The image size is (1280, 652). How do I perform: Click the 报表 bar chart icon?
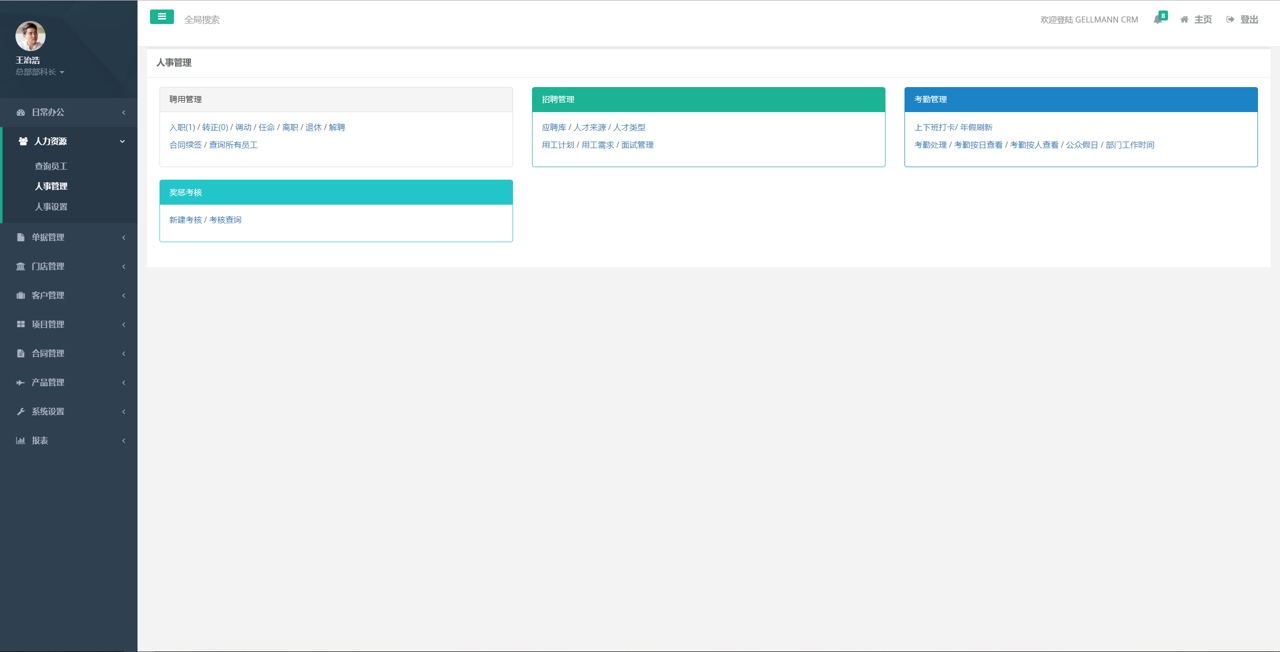20,441
